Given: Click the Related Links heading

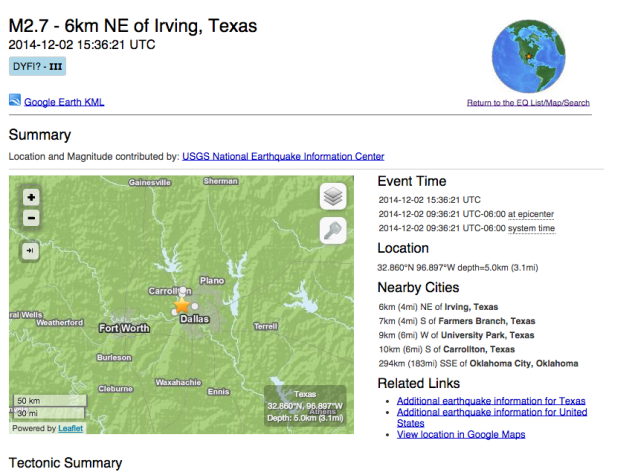Looking at the screenshot, I should point(419,383).
